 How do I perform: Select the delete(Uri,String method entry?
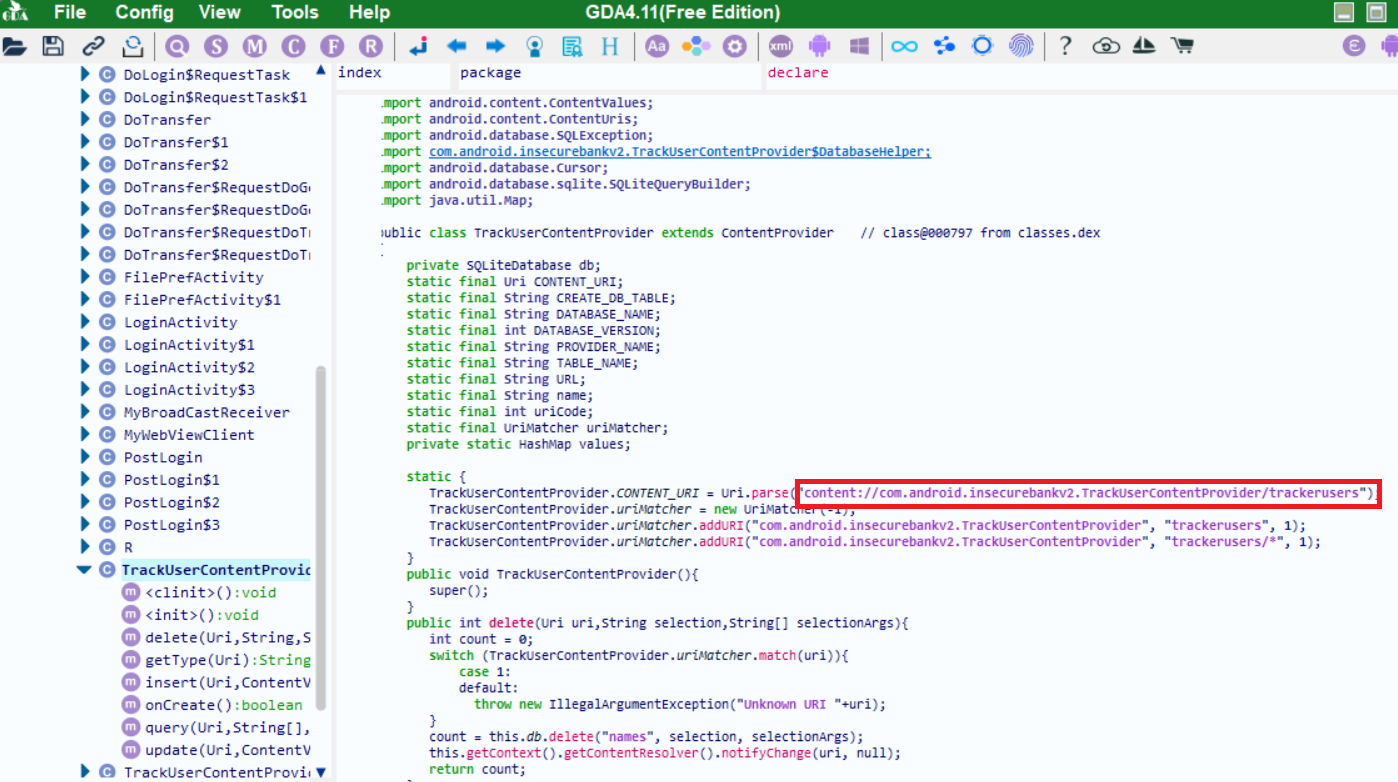228,637
